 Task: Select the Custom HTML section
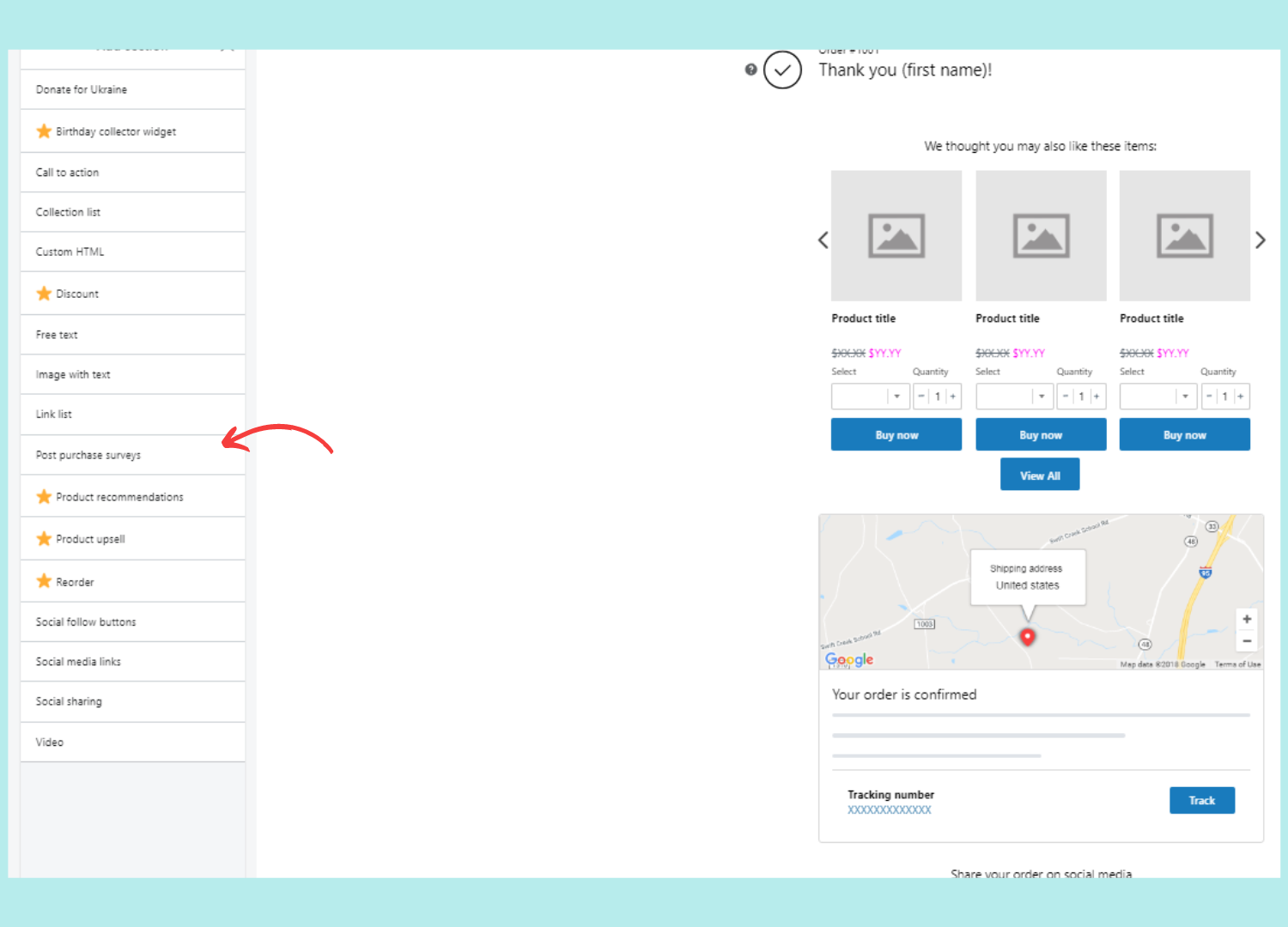(x=132, y=251)
